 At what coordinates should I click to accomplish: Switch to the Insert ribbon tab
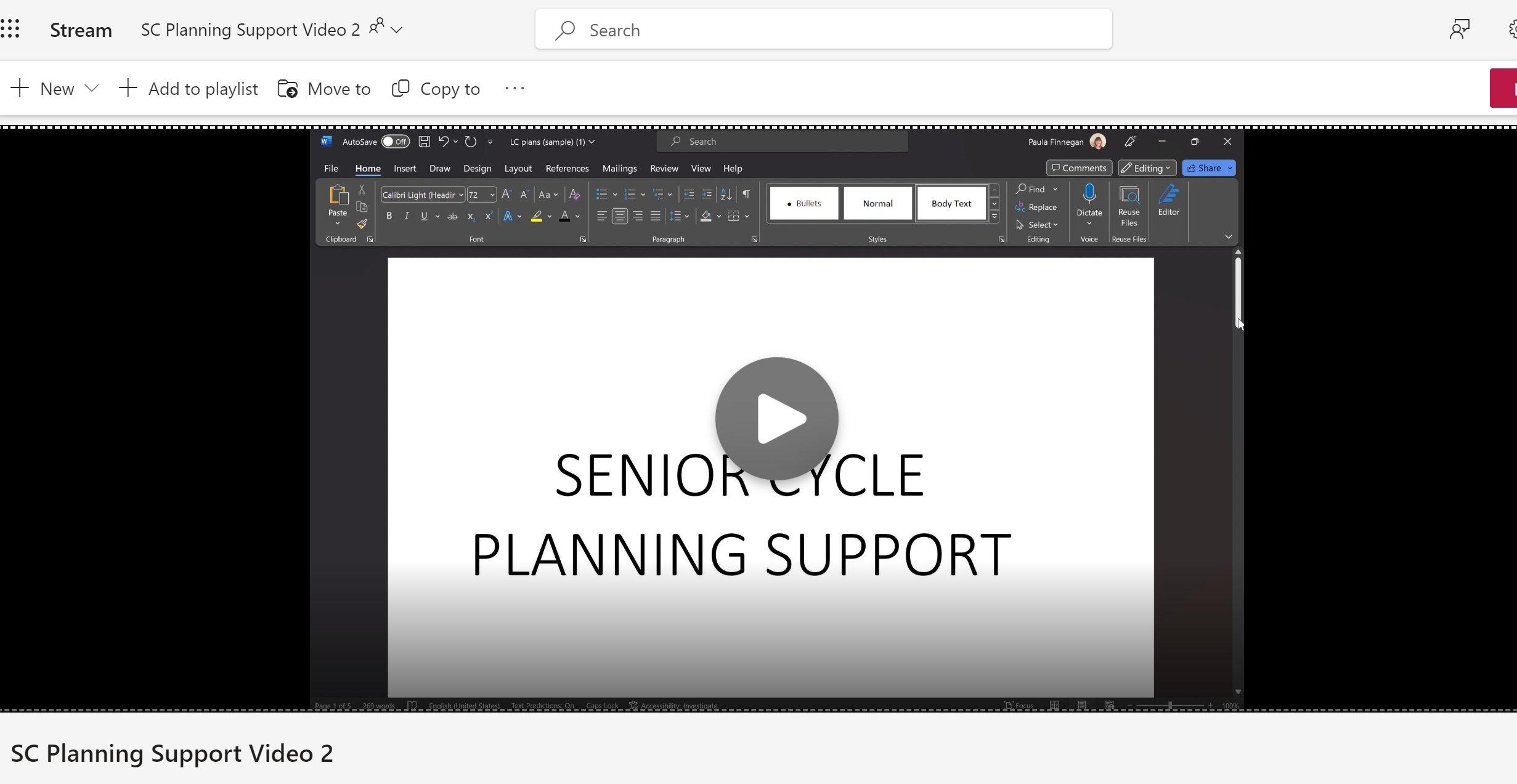coord(405,168)
